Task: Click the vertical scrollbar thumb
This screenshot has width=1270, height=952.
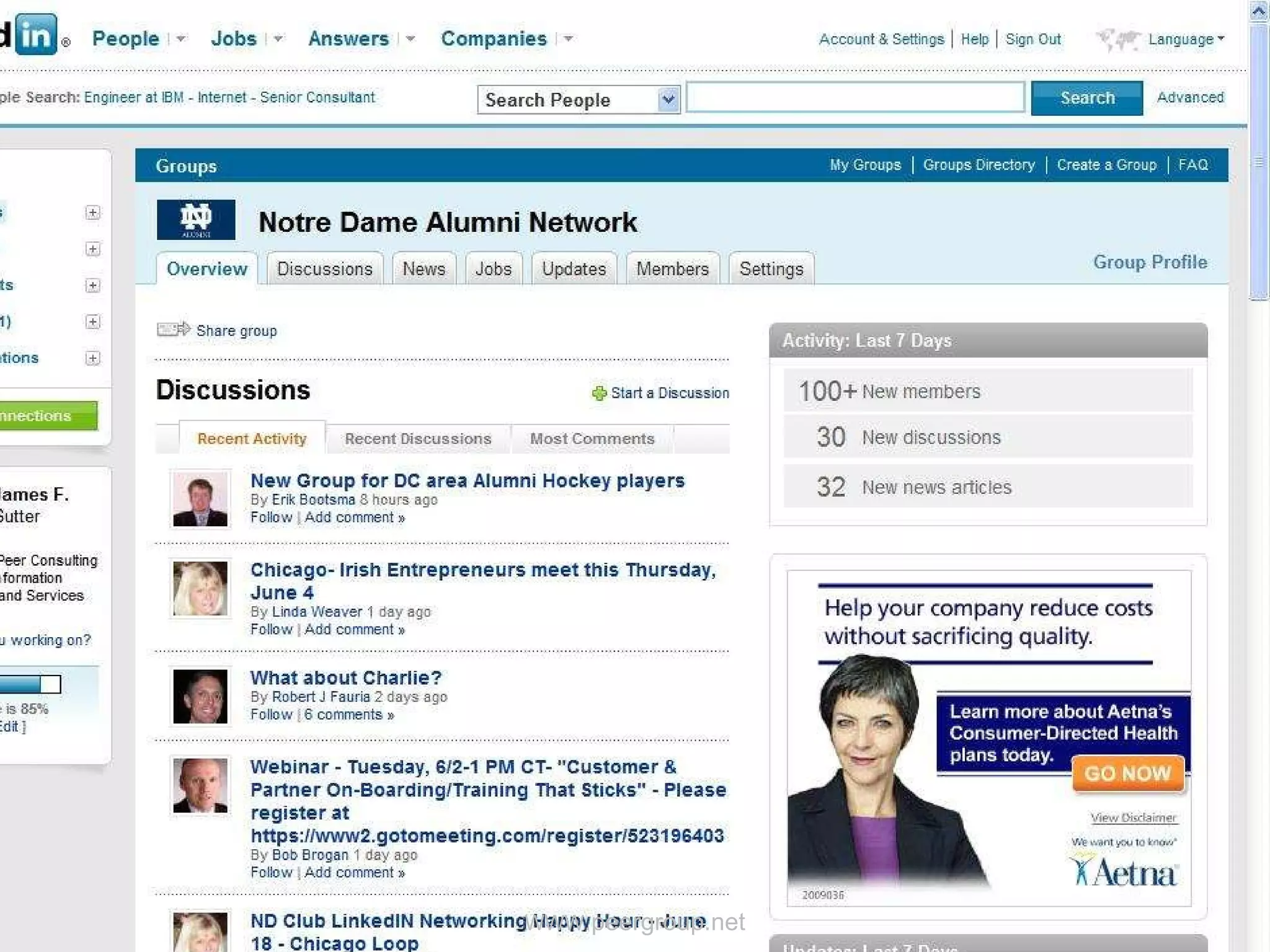Action: click(x=1259, y=161)
